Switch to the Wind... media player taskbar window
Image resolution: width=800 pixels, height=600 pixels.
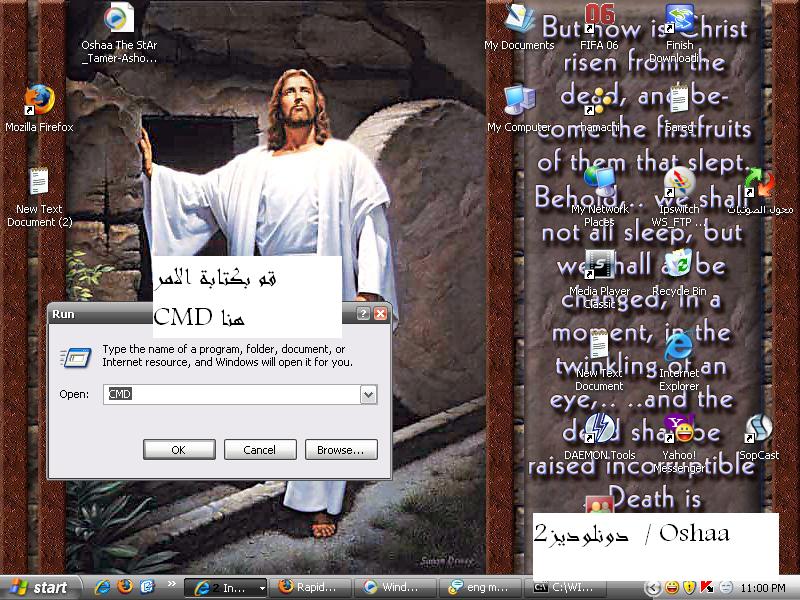click(x=396, y=588)
